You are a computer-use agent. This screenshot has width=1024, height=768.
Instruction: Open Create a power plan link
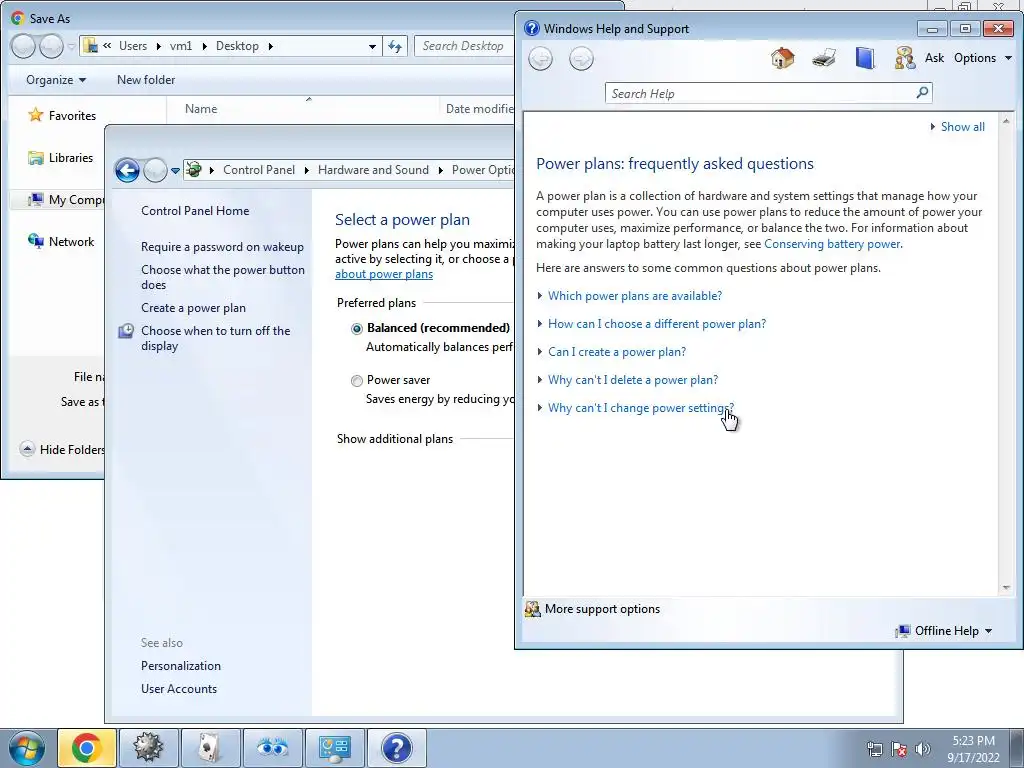(193, 308)
